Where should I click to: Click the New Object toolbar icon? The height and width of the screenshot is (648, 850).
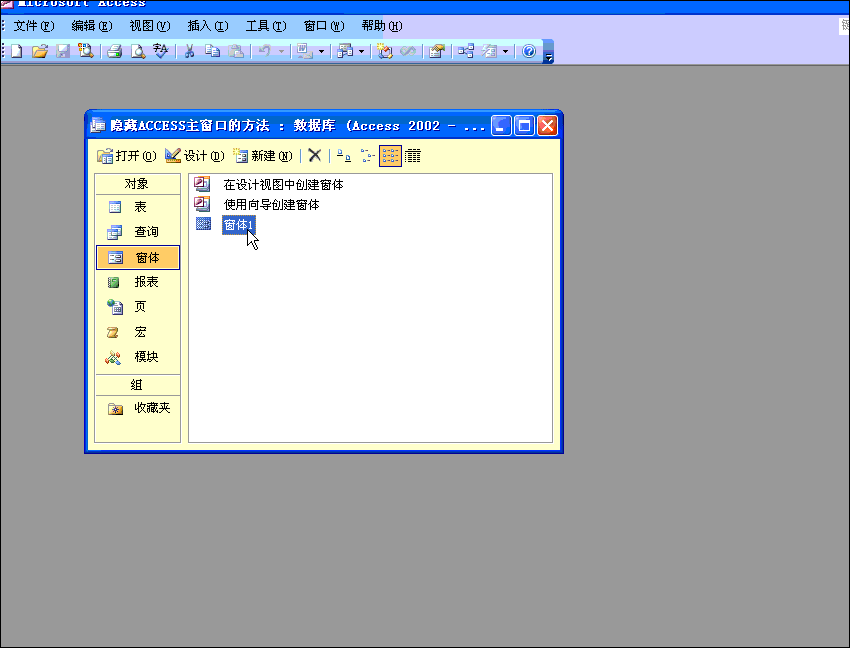point(490,52)
